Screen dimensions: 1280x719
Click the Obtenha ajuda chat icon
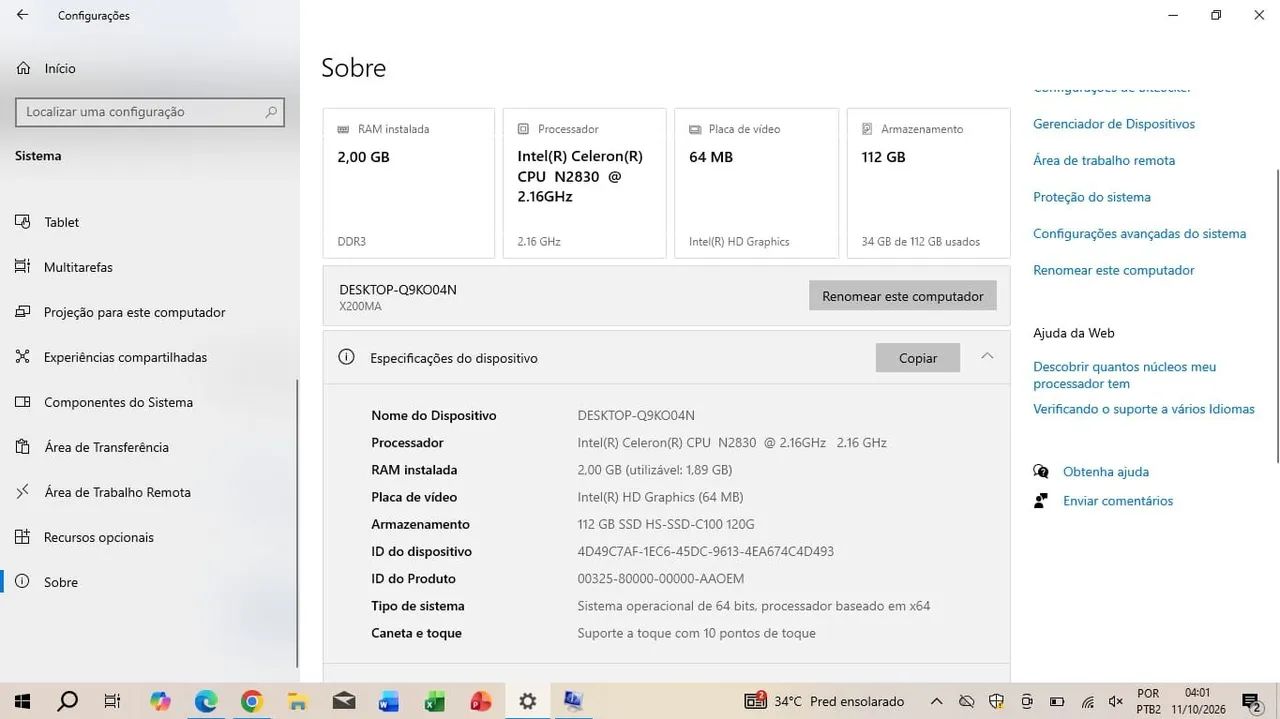point(1041,472)
